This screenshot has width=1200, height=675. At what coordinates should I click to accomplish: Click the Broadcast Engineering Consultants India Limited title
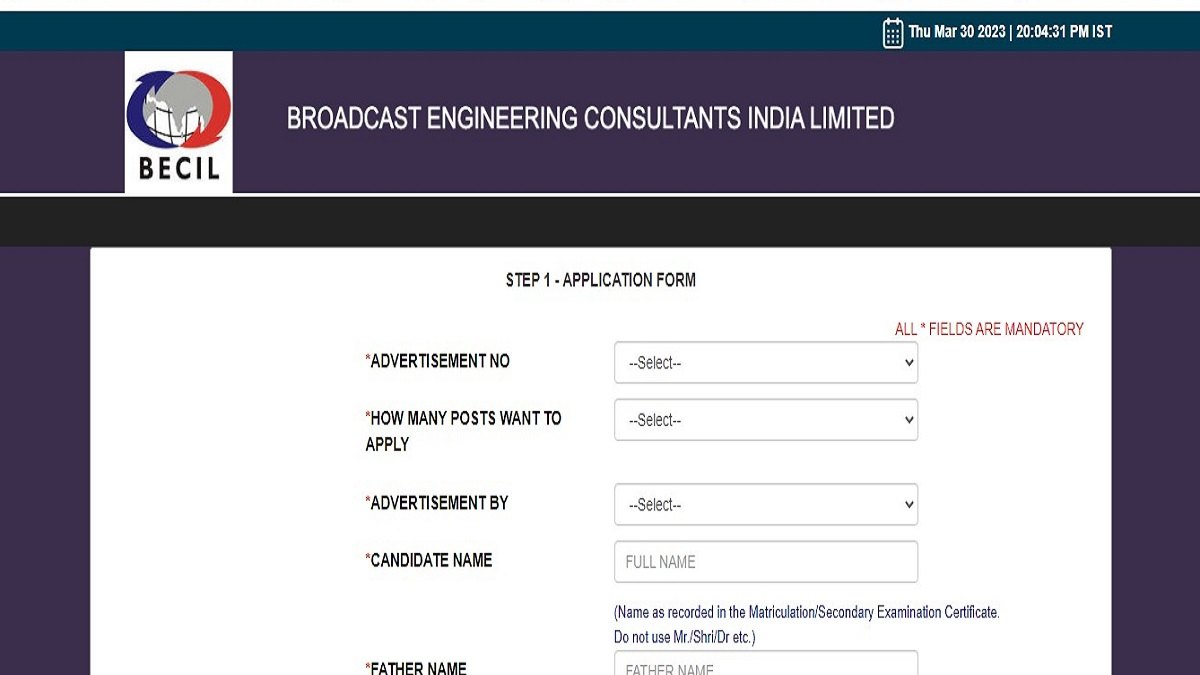pyautogui.click(x=590, y=118)
